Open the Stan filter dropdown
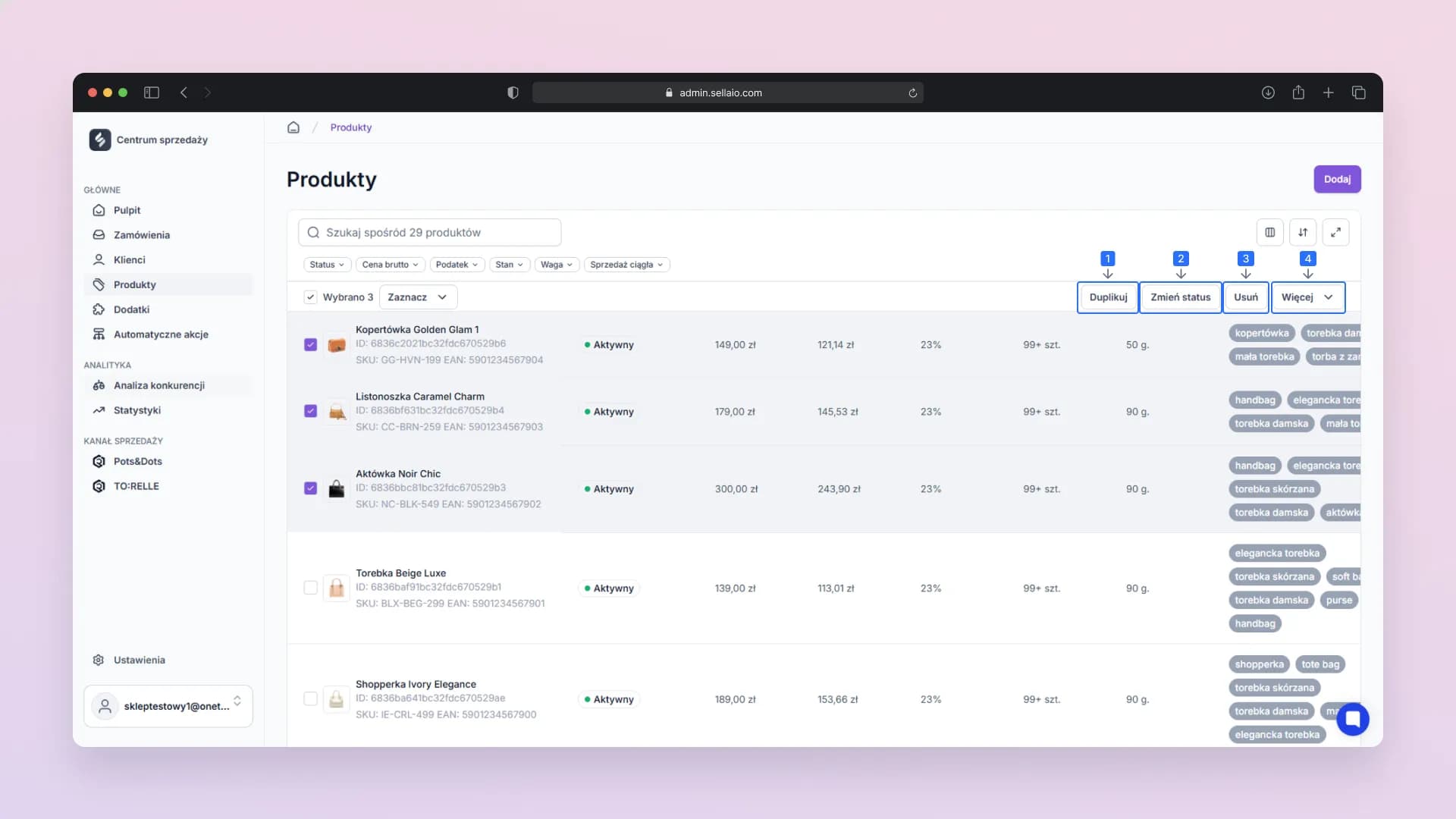1456x819 pixels. coord(510,265)
